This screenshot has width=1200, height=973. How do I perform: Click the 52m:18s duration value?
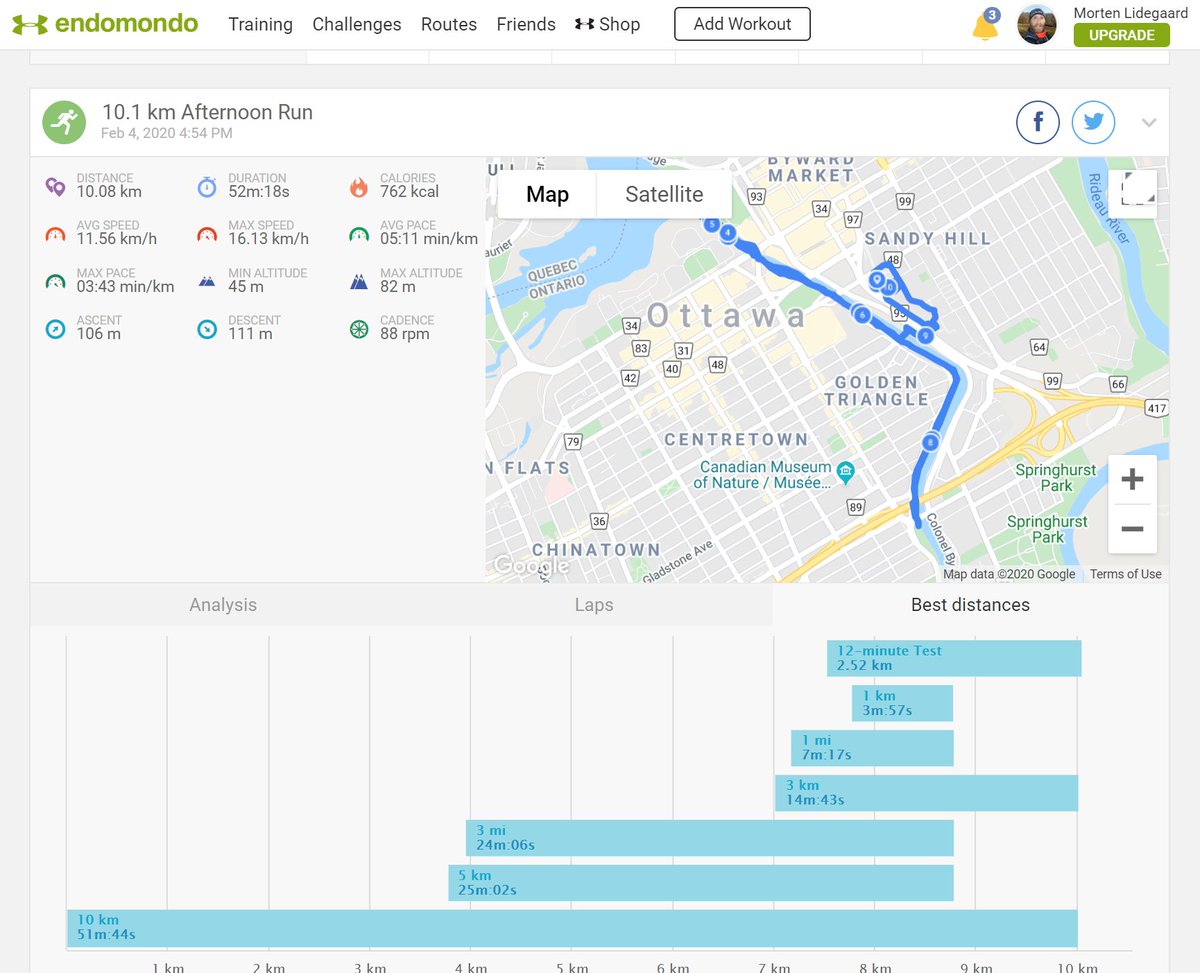click(x=257, y=192)
